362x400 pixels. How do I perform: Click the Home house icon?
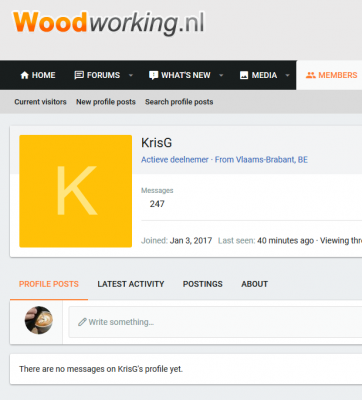click(25, 75)
